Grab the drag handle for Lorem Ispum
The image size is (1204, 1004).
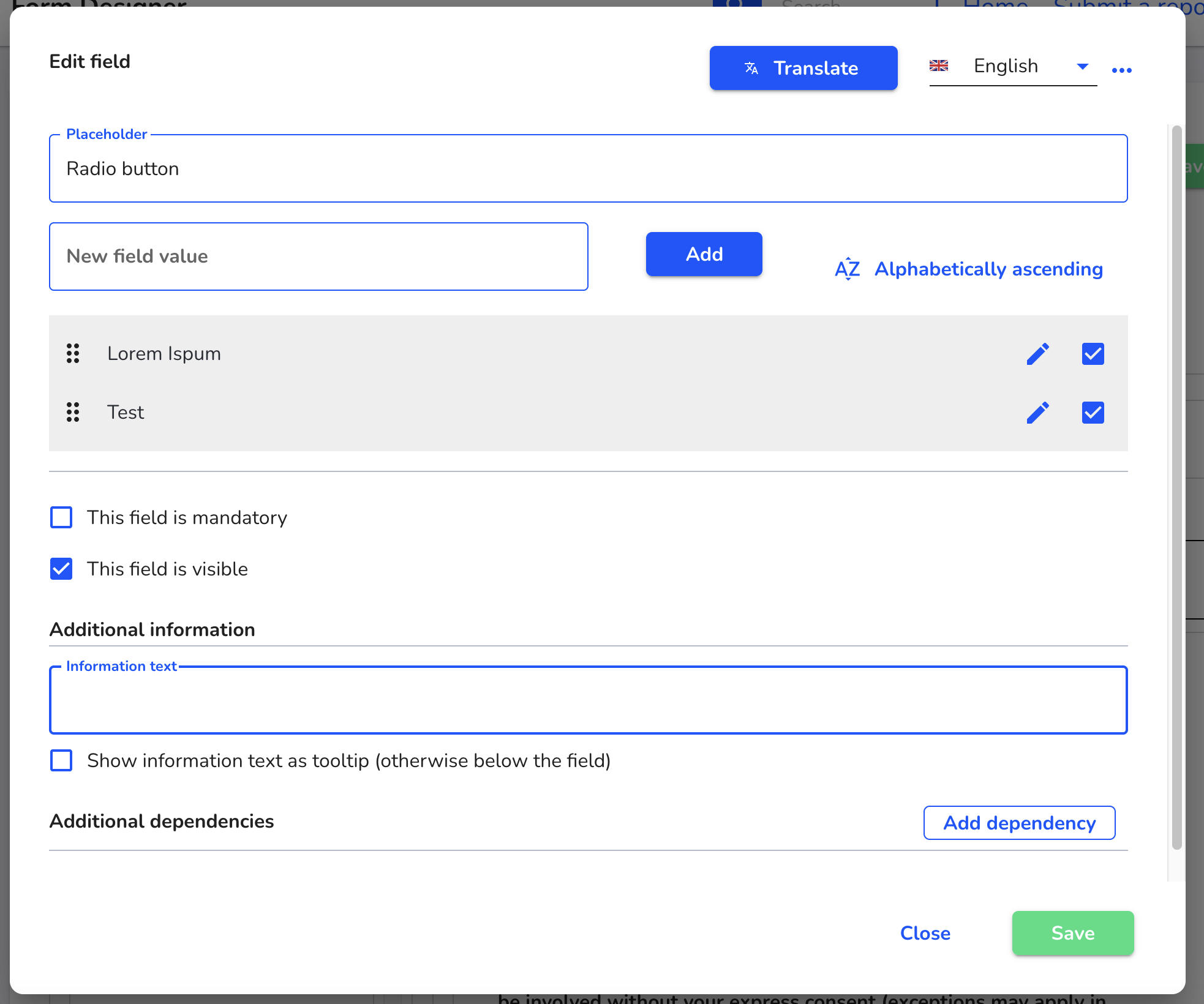click(73, 353)
